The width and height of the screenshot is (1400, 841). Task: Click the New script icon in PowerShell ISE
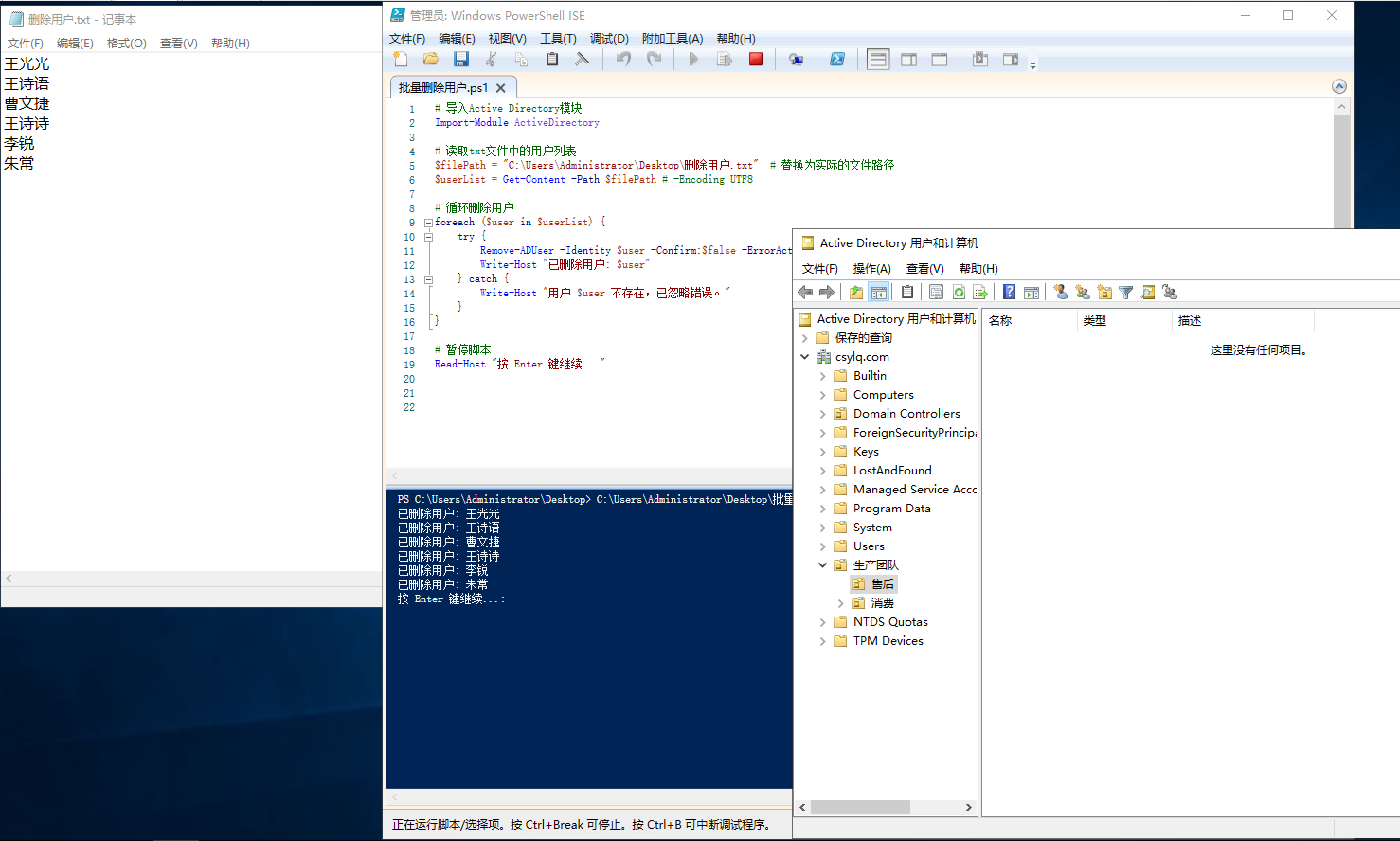(x=401, y=60)
